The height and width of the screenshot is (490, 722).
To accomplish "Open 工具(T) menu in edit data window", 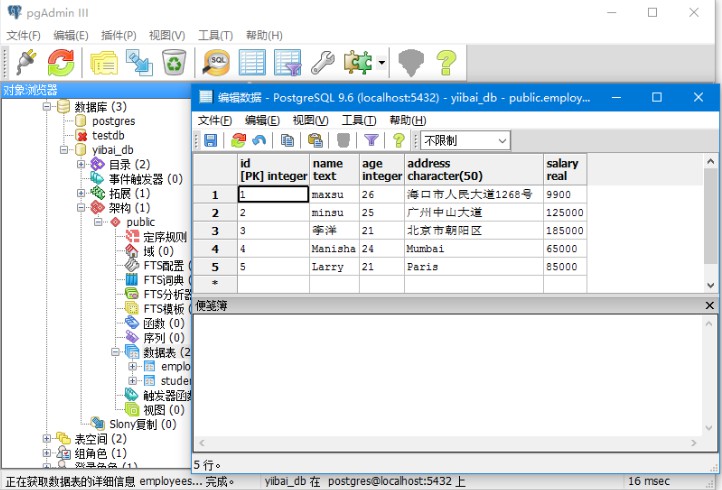I will coord(359,120).
